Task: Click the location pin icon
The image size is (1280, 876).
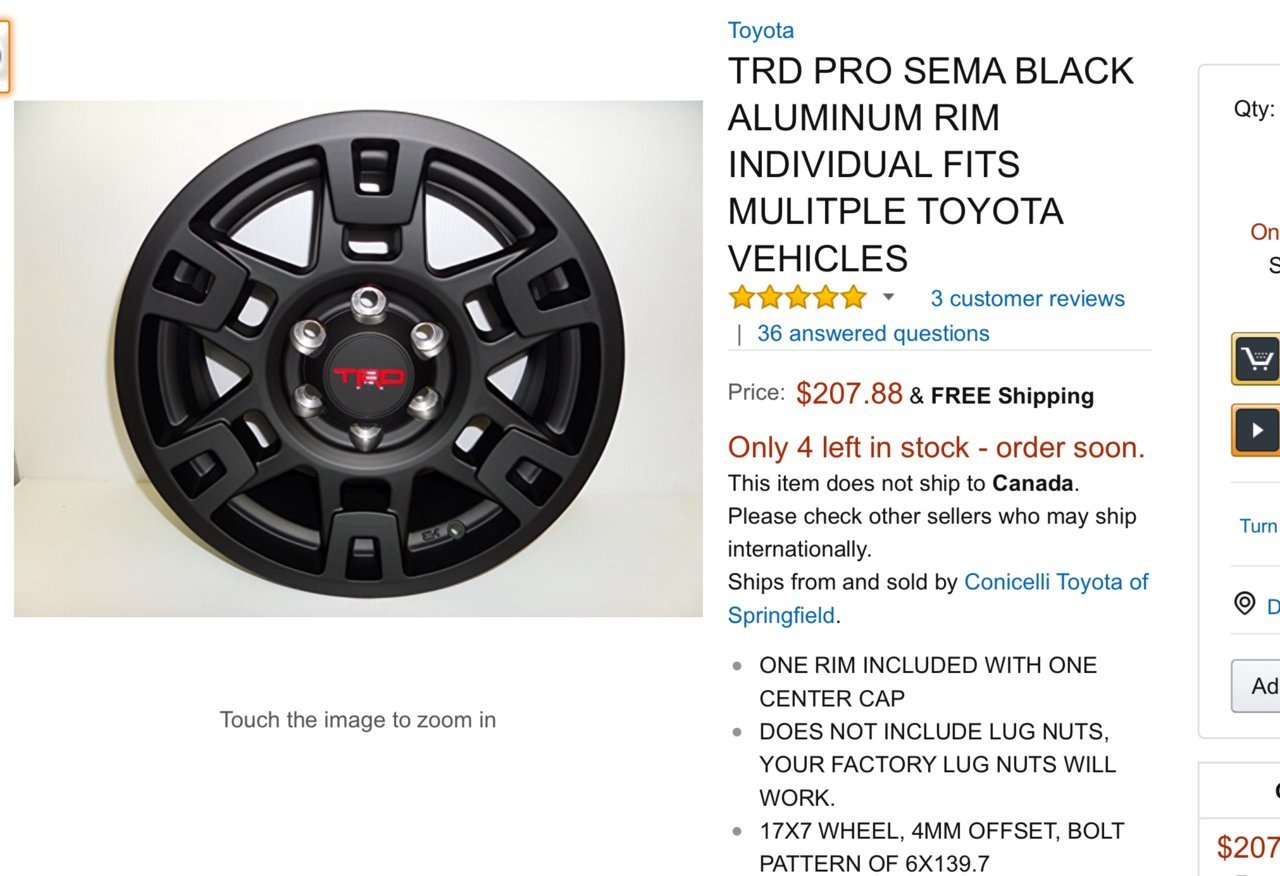Action: [x=1244, y=603]
